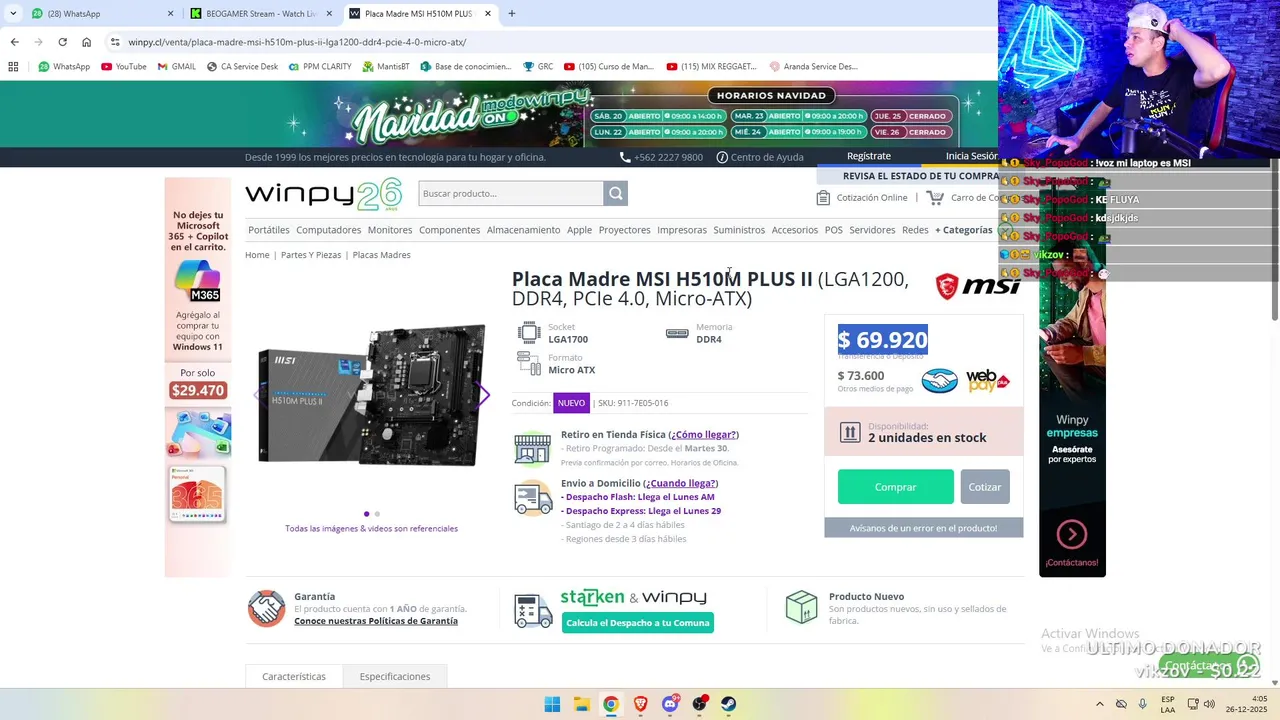Screen dimensions: 1280x720
Task: Open Discord from the taskbar
Action: point(670,704)
